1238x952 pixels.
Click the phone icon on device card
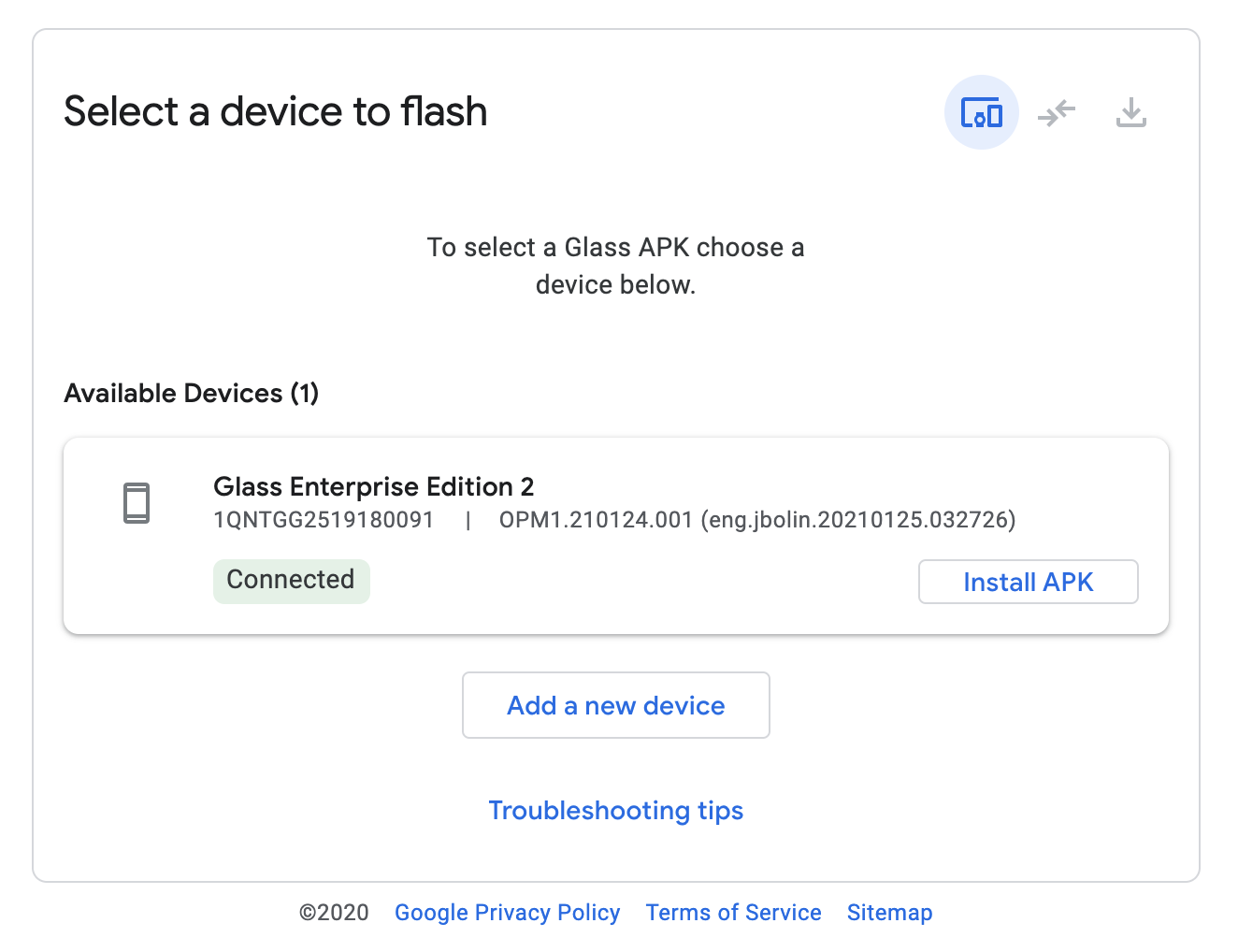[x=137, y=503]
